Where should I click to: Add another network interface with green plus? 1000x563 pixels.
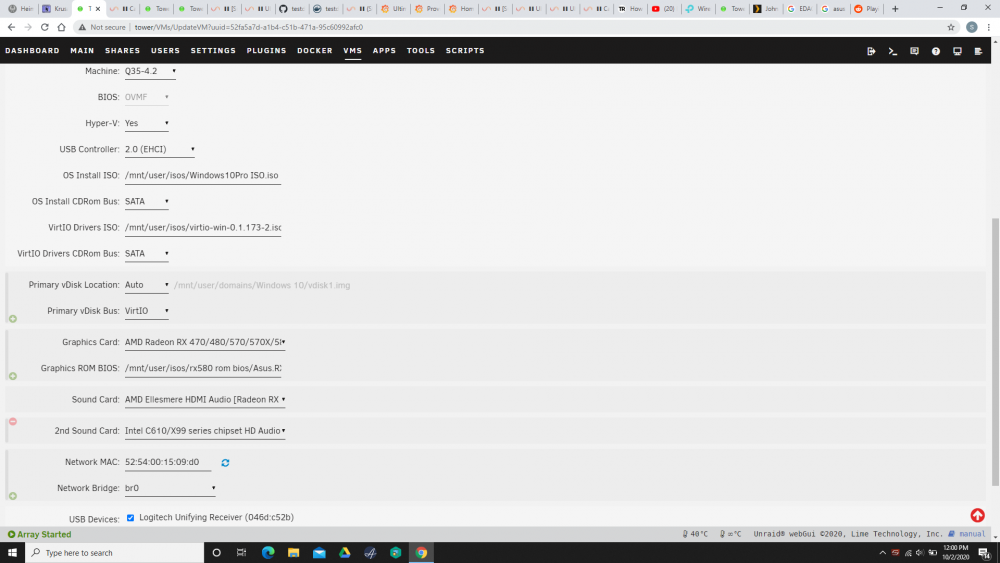pos(13,496)
